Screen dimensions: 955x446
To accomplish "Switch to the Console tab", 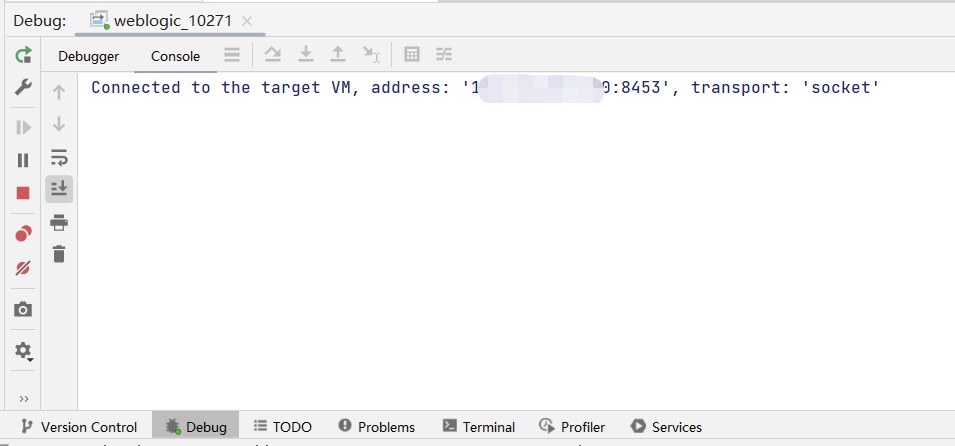I will pos(175,56).
